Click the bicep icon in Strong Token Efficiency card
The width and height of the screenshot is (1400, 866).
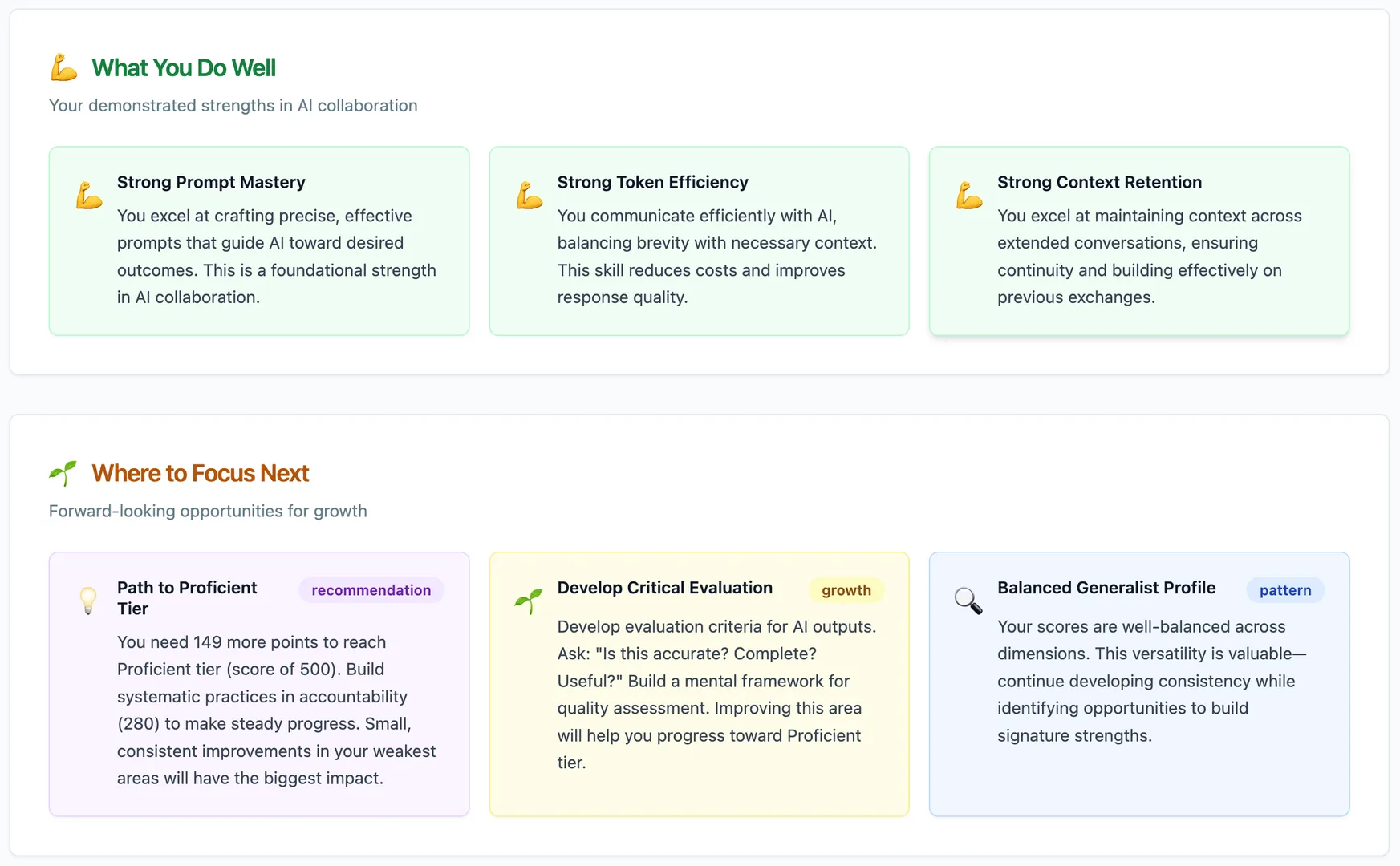pyautogui.click(x=530, y=196)
